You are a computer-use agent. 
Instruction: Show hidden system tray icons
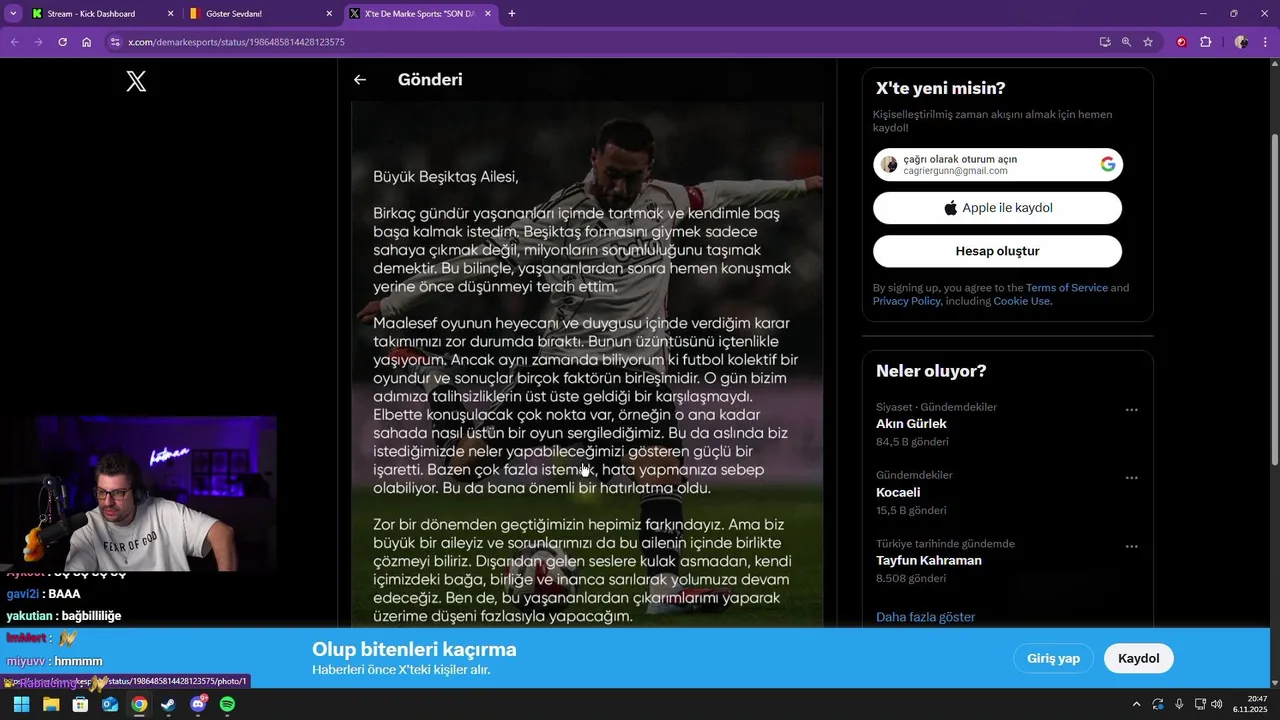tap(1136, 704)
